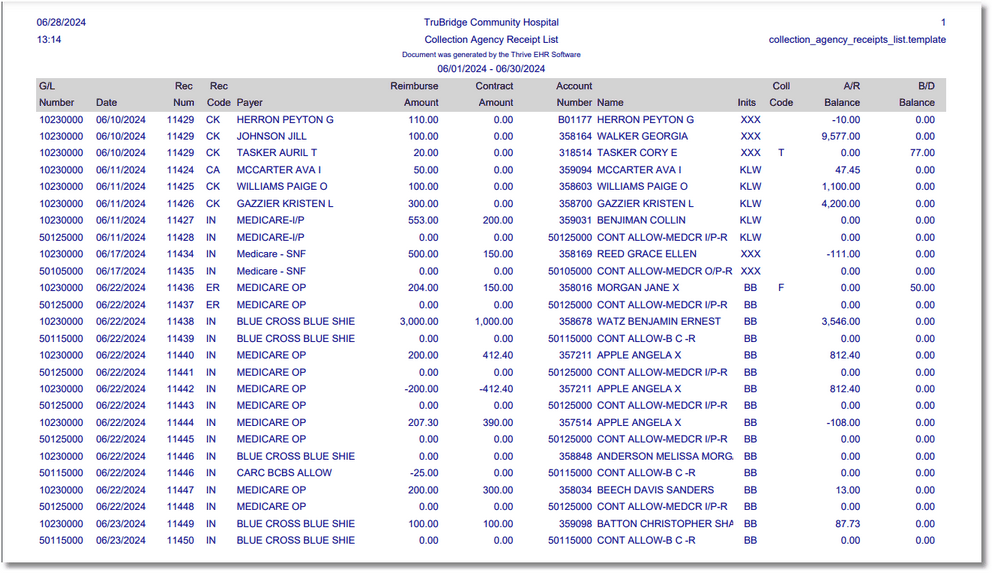Click account number '357514'
The image size is (992, 573).
coord(575,422)
